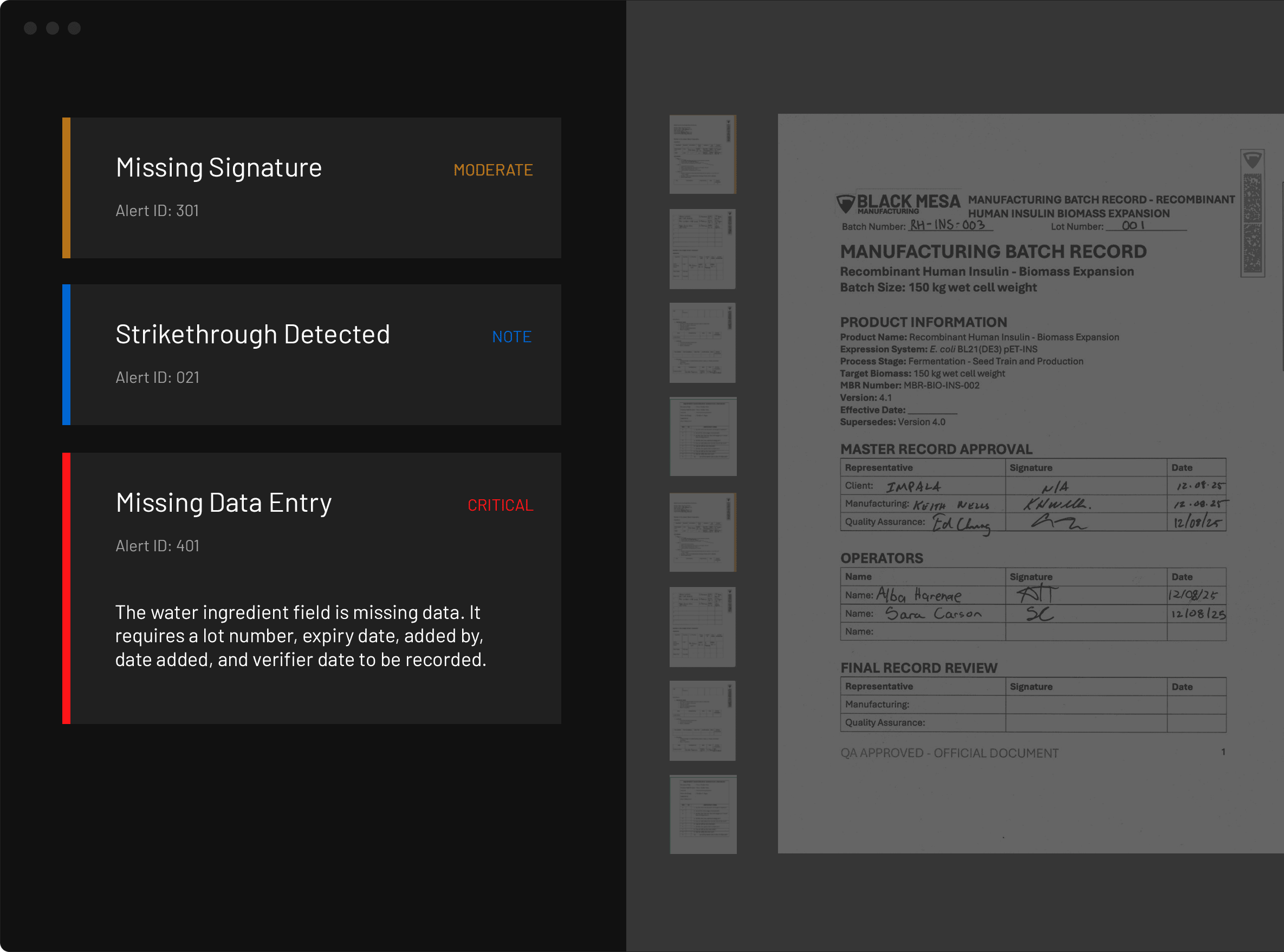Select the Black Mesa shield logo on the document

coord(845,203)
